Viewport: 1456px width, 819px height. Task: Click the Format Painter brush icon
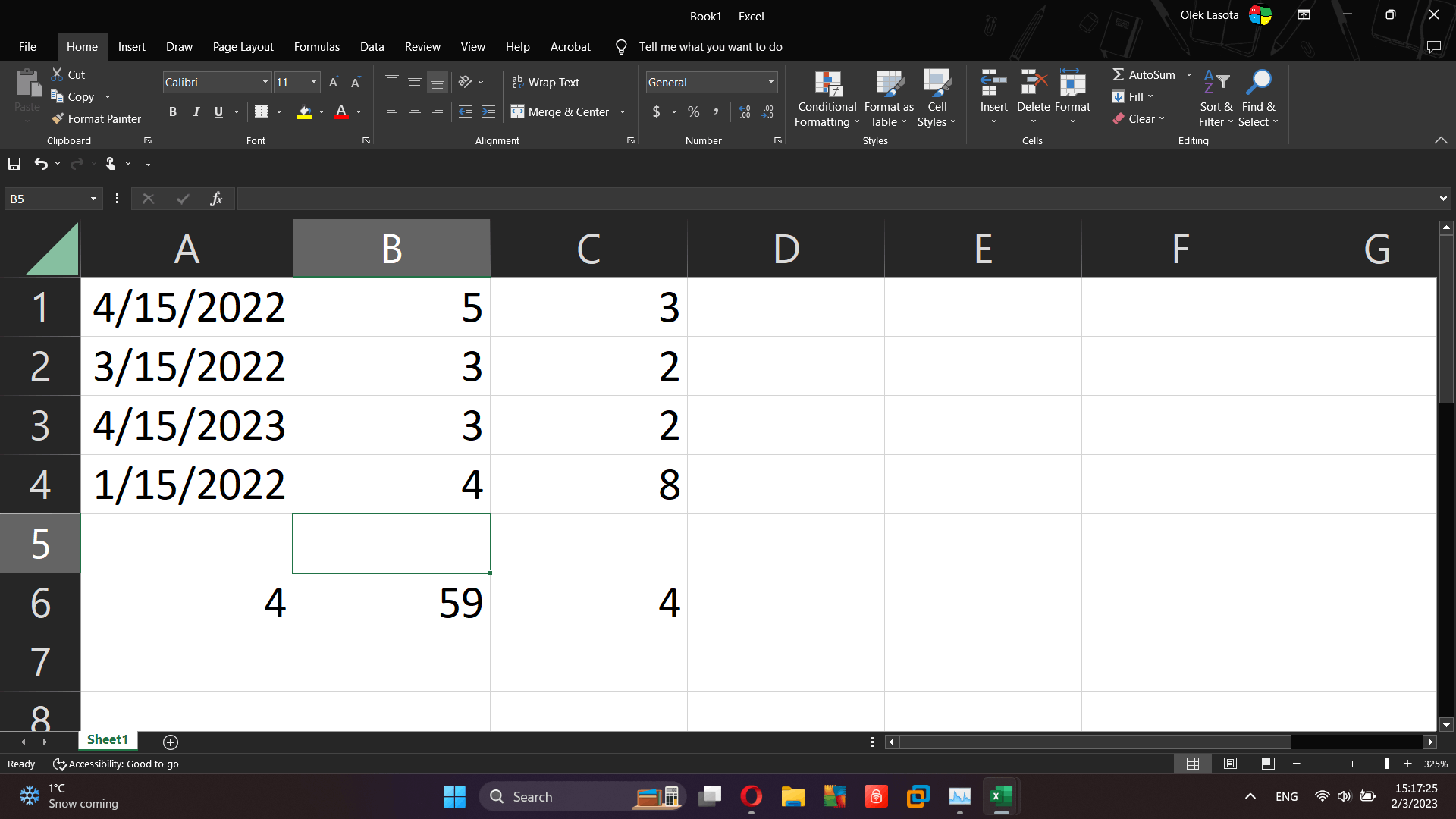tap(58, 119)
